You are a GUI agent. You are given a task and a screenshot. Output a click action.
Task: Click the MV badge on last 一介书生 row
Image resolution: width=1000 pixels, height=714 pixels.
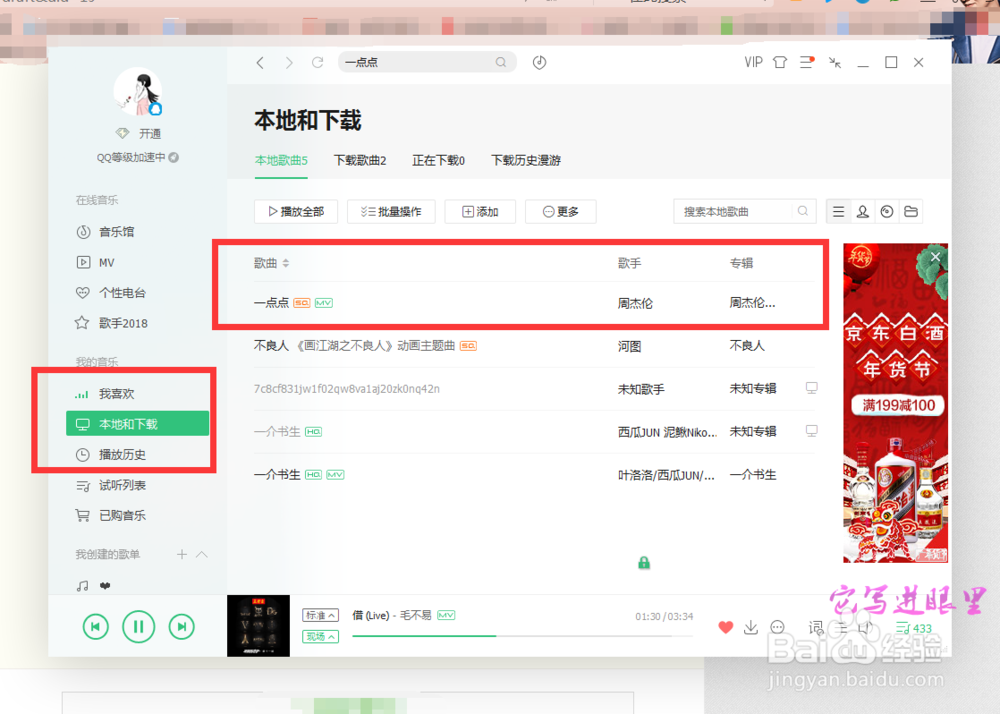tap(335, 475)
